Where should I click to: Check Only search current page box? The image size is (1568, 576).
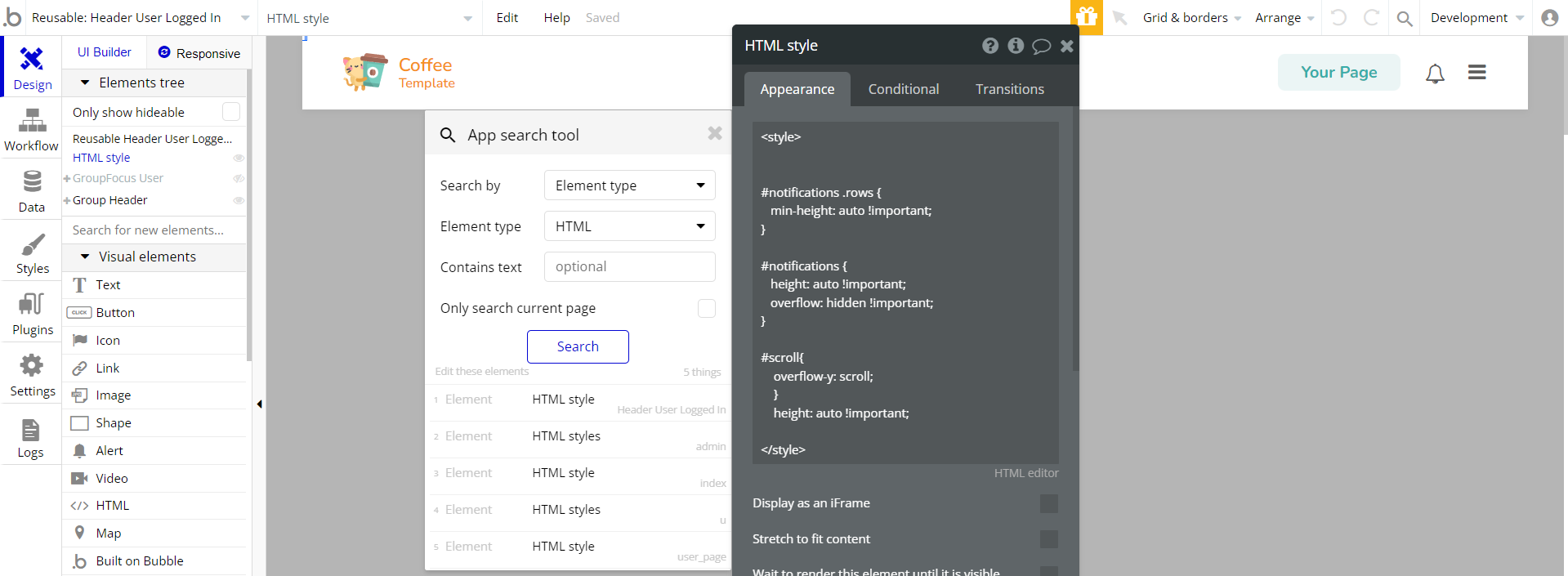pyautogui.click(x=706, y=308)
